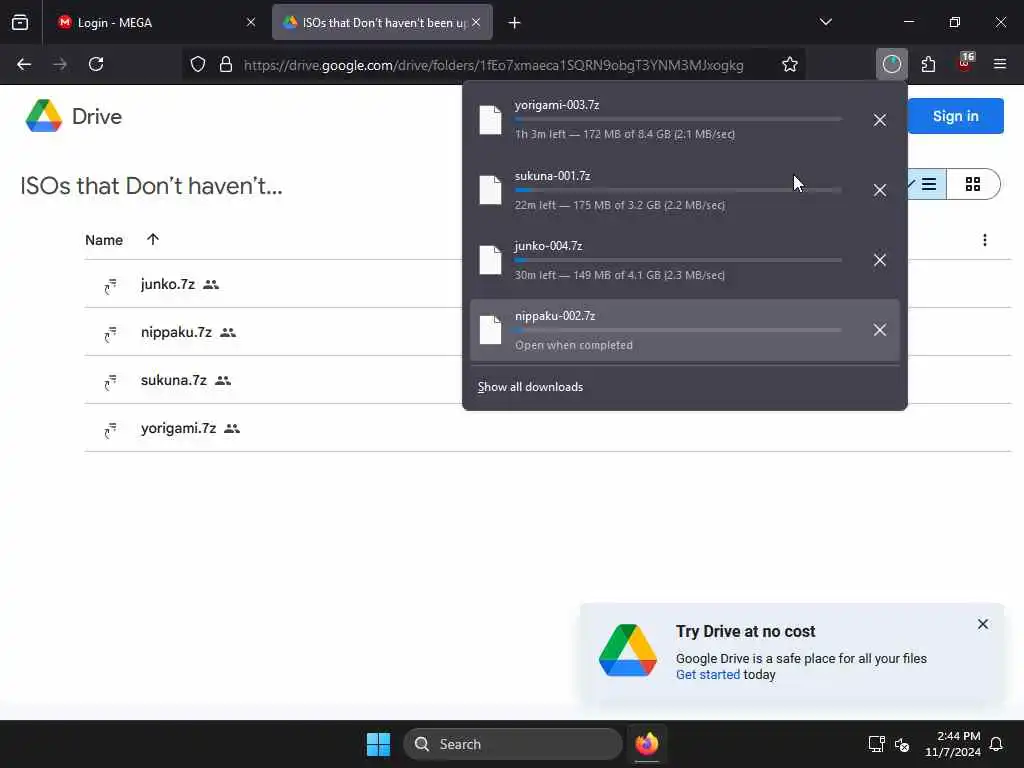This screenshot has width=1024, height=768.
Task: Select the sukuna.7z file row
Action: pos(547,380)
